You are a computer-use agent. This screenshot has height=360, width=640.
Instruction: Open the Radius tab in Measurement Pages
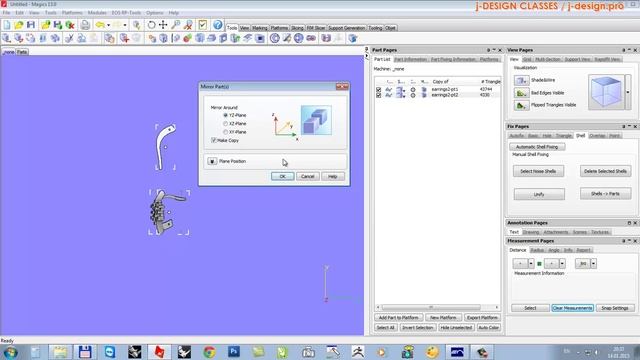click(537, 250)
